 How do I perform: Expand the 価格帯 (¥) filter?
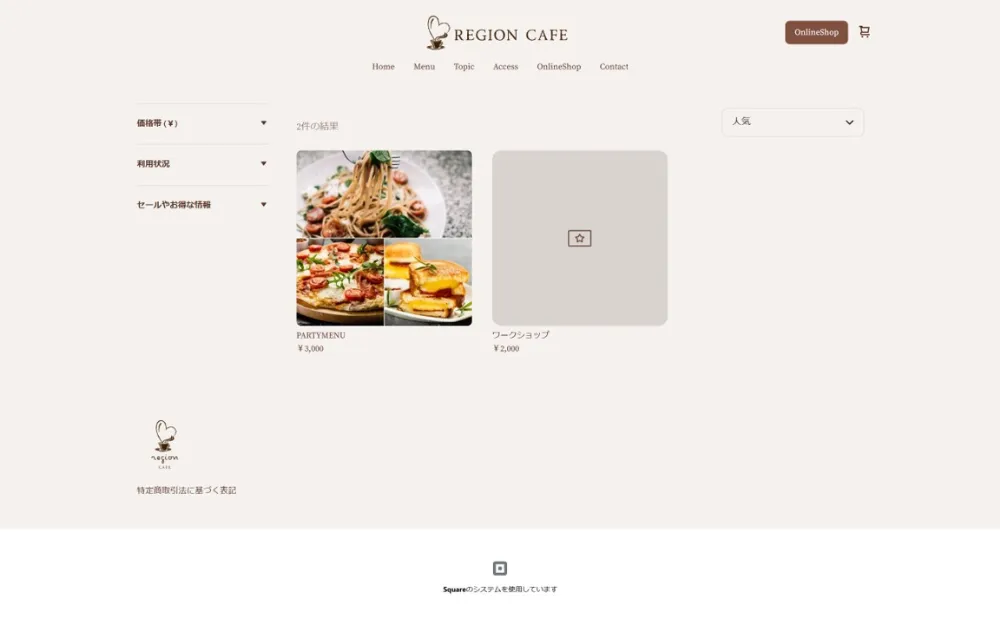coord(202,124)
